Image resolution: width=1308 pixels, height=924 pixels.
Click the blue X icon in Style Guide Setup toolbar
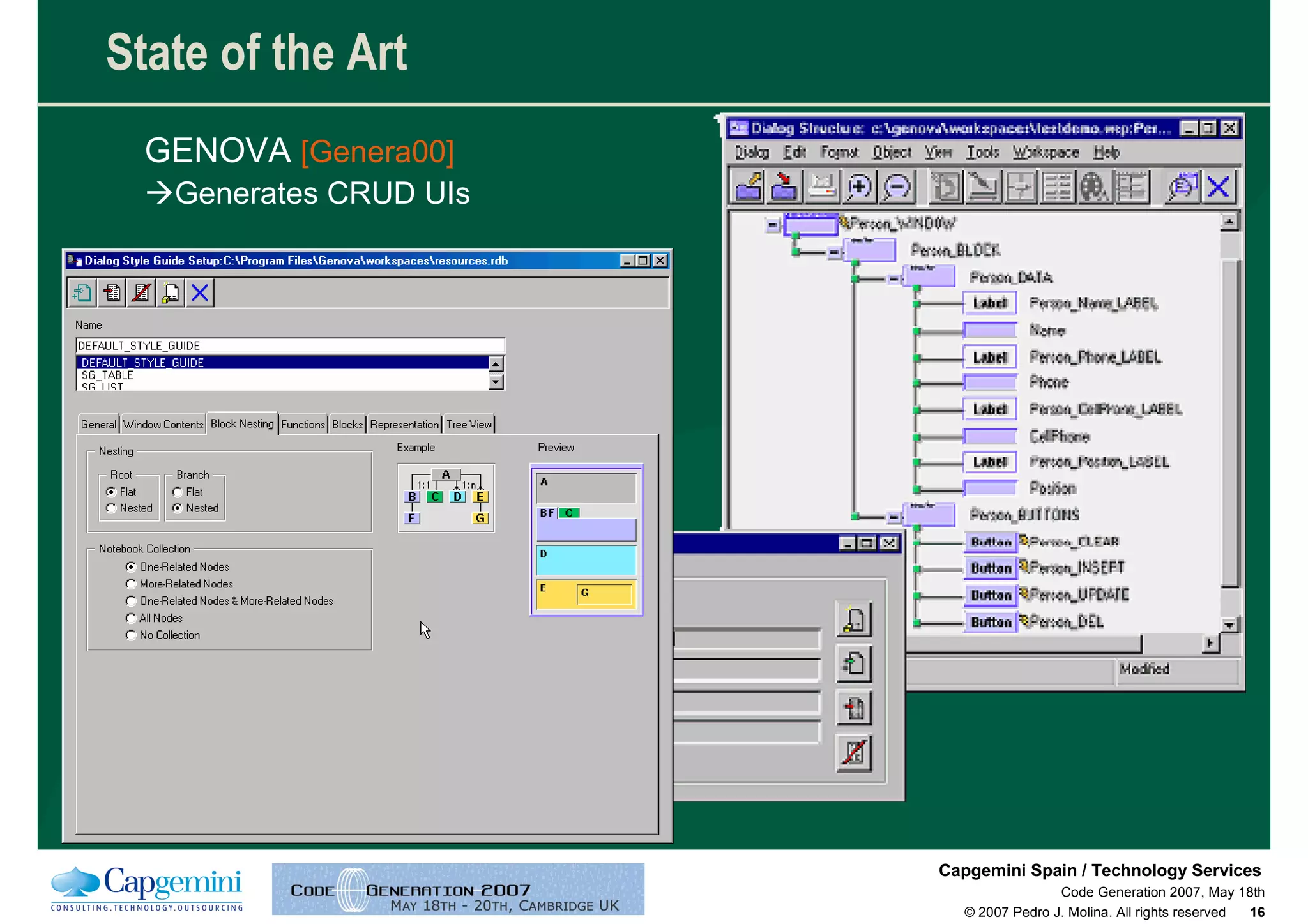click(x=200, y=293)
